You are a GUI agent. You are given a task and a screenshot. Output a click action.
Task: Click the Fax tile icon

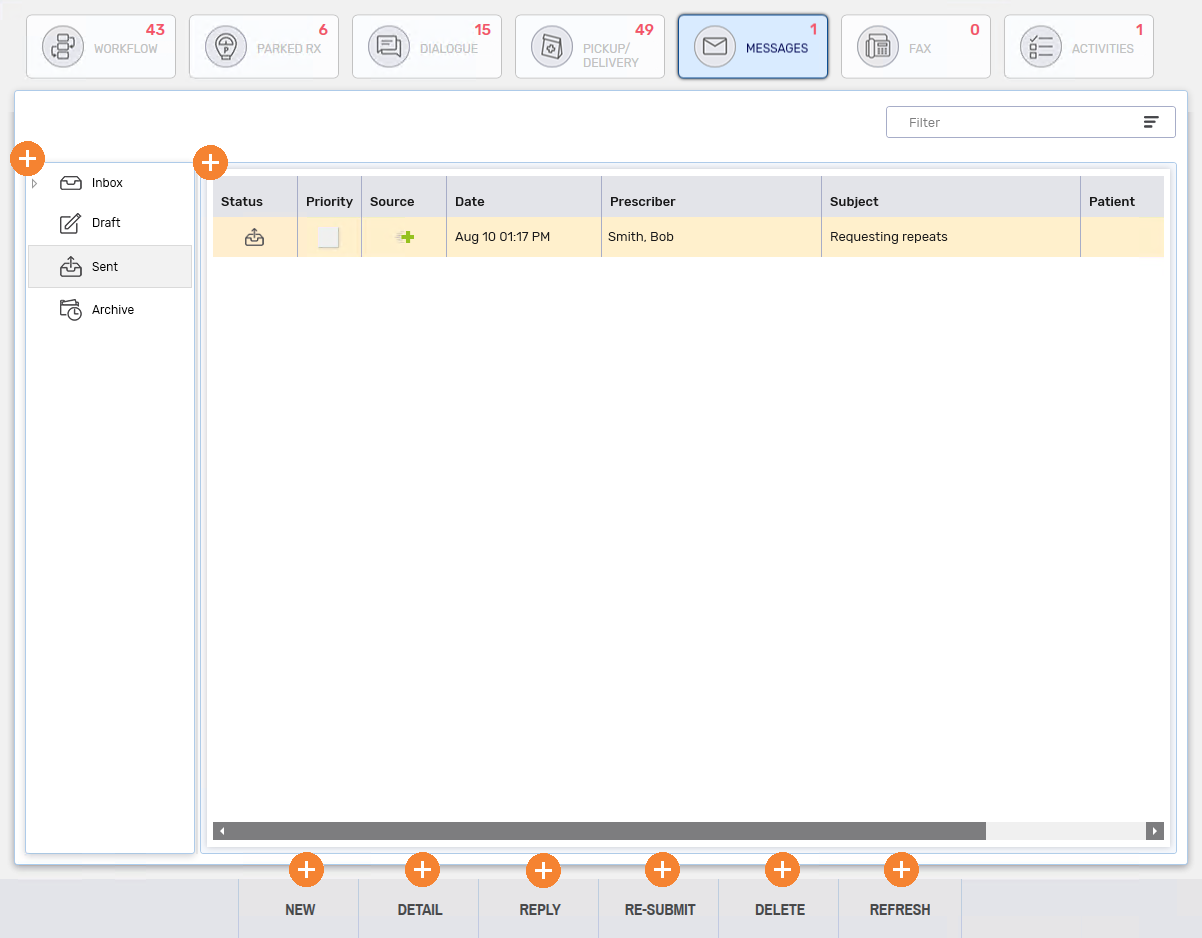[878, 48]
